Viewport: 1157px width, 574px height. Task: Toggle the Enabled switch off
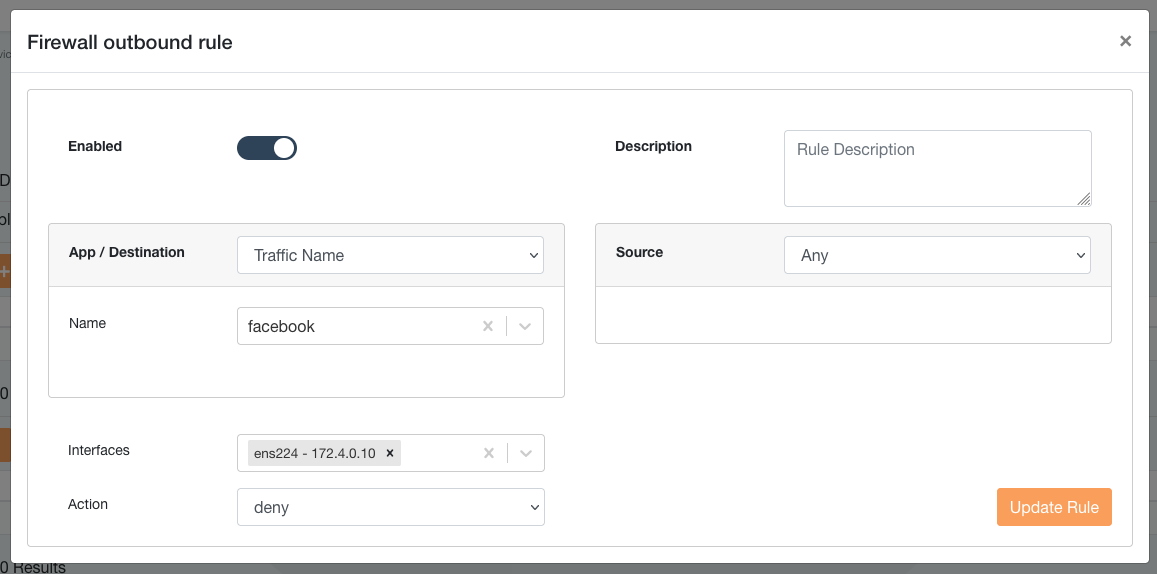tap(267, 148)
